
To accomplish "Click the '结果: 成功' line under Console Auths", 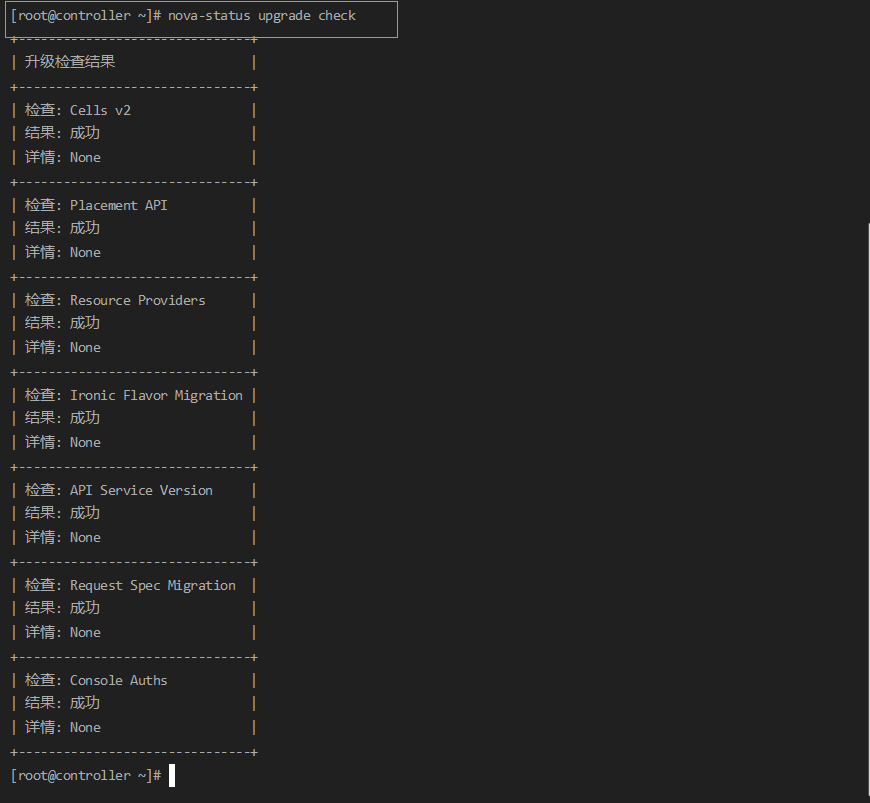I will point(62,703).
